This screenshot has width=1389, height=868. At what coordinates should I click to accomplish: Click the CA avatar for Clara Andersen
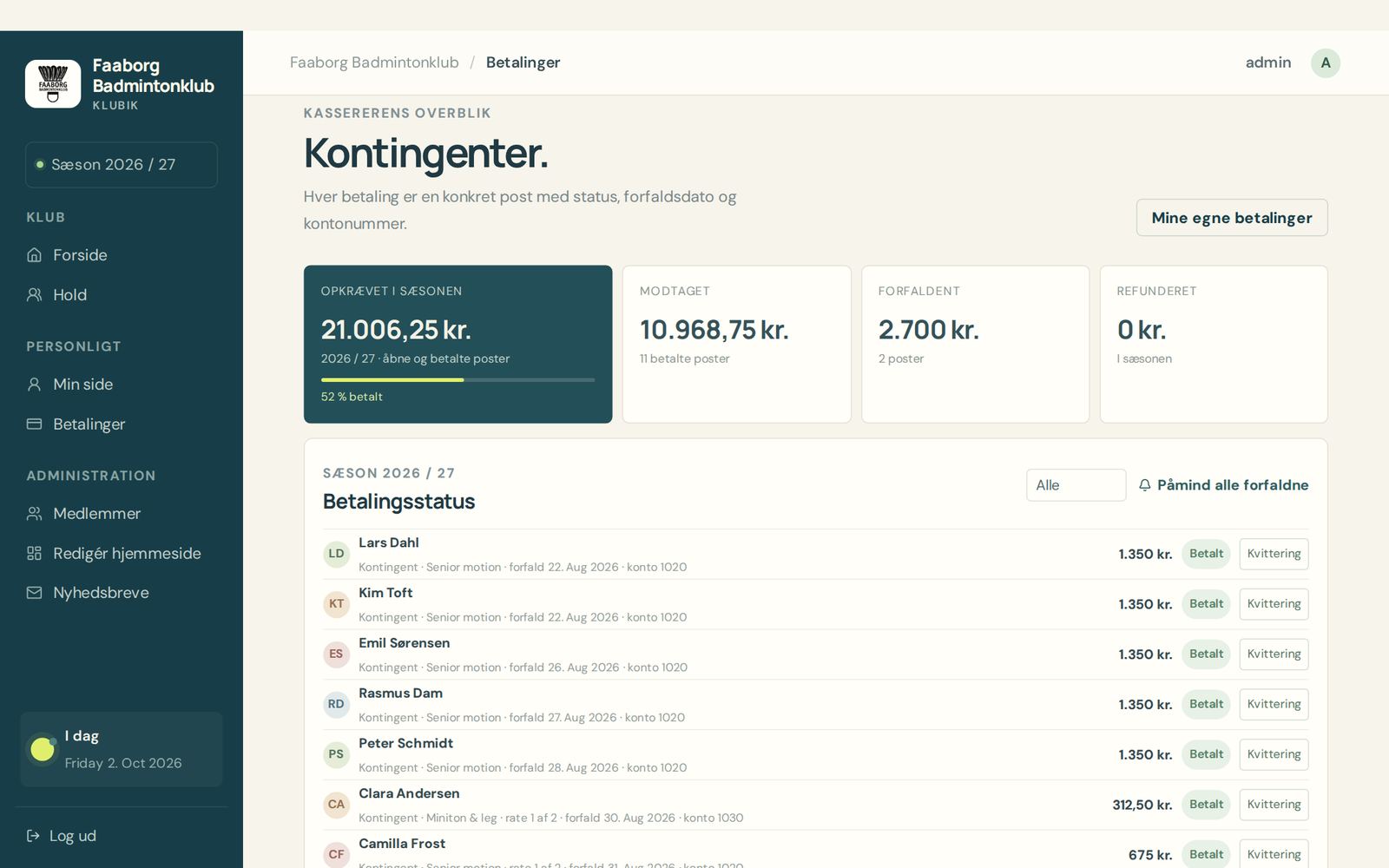pyautogui.click(x=336, y=805)
